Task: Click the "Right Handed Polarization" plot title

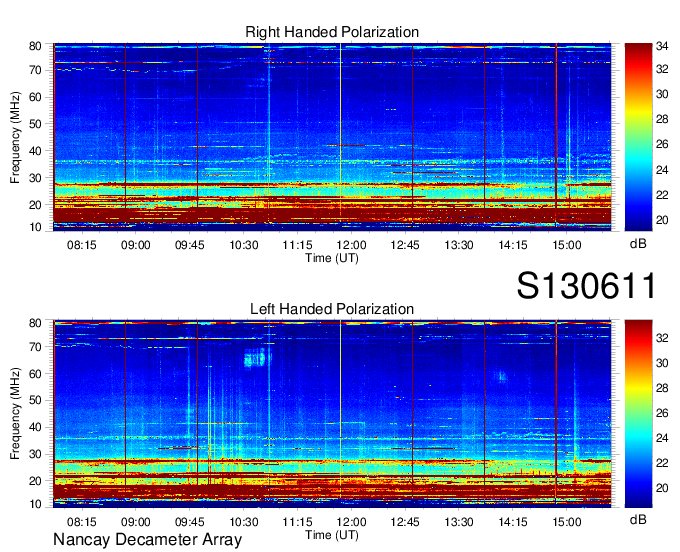Action: tap(332, 32)
